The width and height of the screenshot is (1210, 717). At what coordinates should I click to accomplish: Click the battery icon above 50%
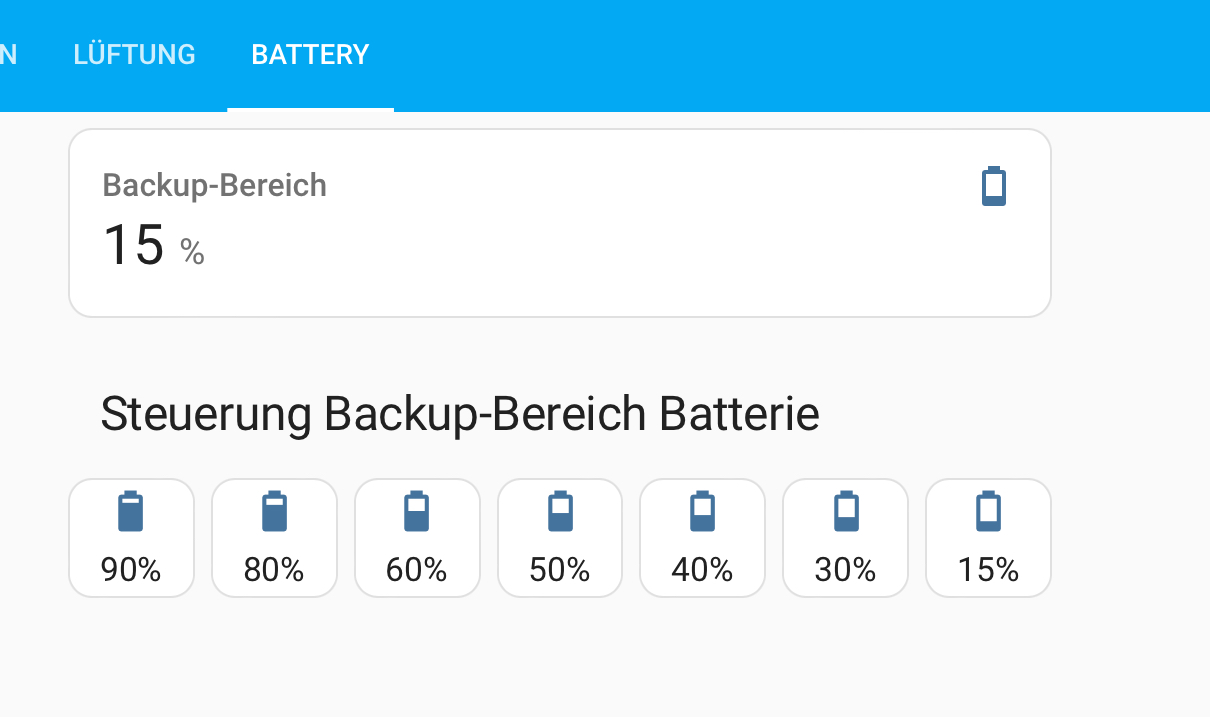click(560, 511)
